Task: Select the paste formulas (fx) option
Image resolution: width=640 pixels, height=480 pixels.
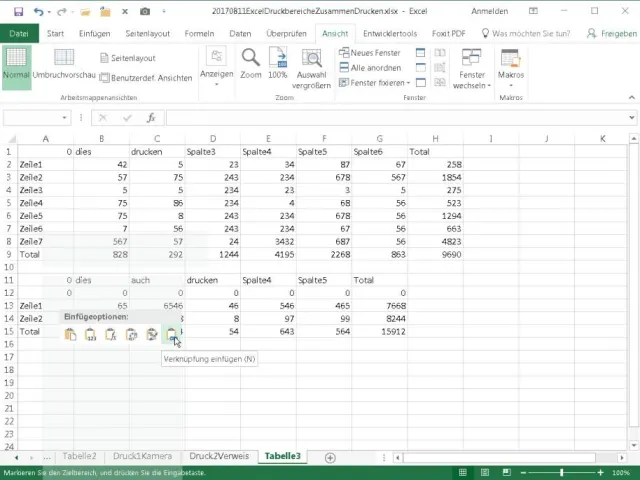Action: coord(111,335)
